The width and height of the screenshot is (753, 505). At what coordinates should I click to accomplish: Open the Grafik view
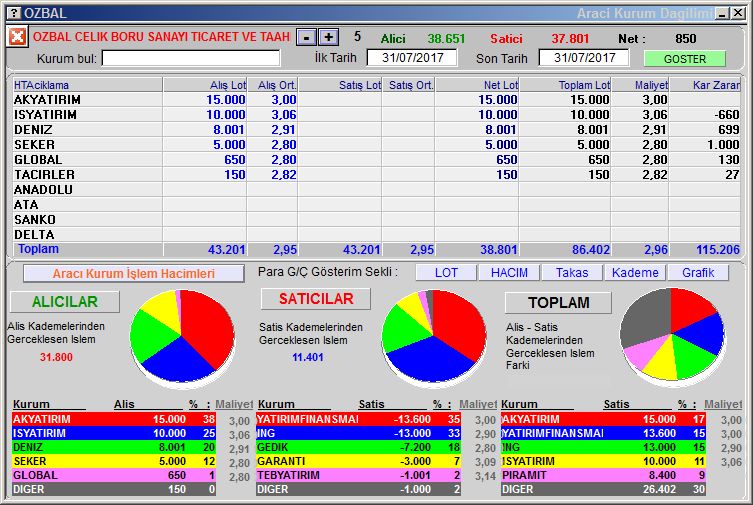click(698, 273)
